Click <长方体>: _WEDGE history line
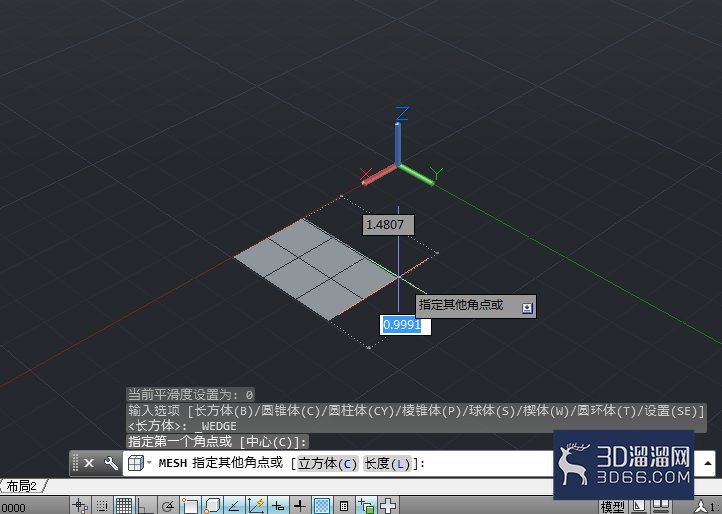Viewport: 722px width, 514px height. [182, 426]
